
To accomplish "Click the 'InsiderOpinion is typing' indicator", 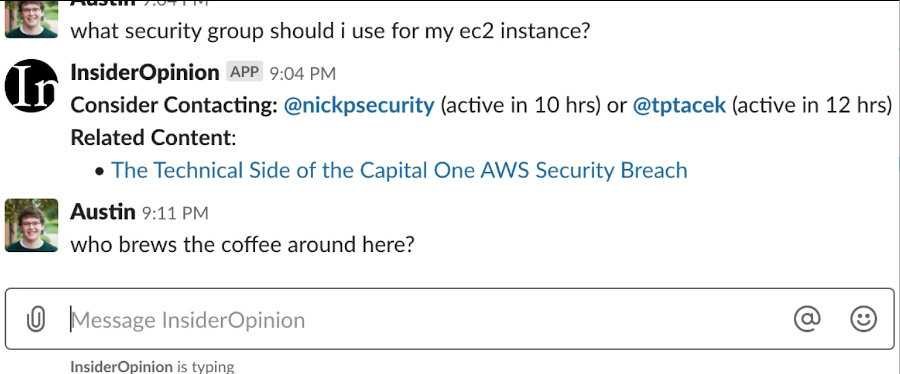I will click(152, 367).
